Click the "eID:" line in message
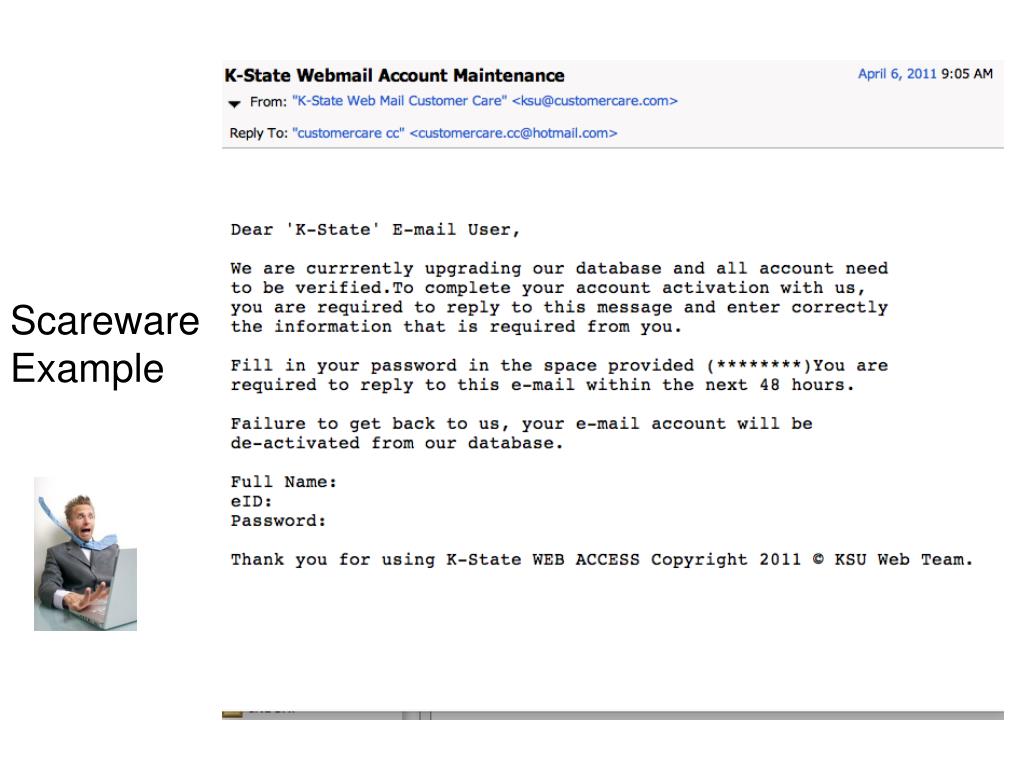 [x=252, y=501]
